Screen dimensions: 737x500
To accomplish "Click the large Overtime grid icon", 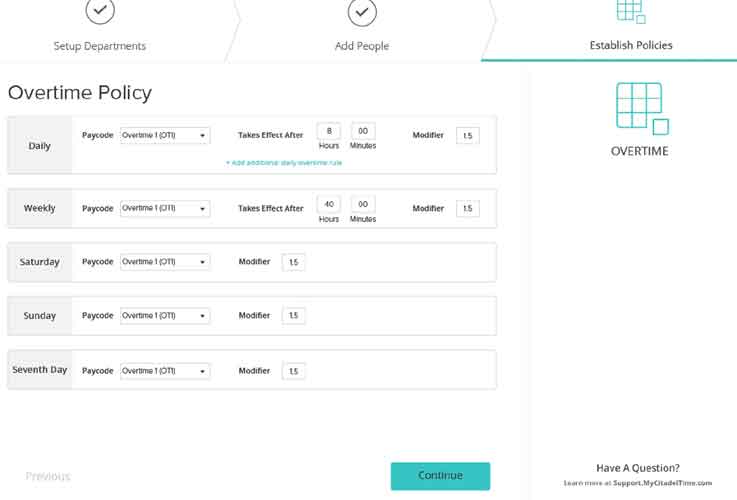I will click(640, 107).
